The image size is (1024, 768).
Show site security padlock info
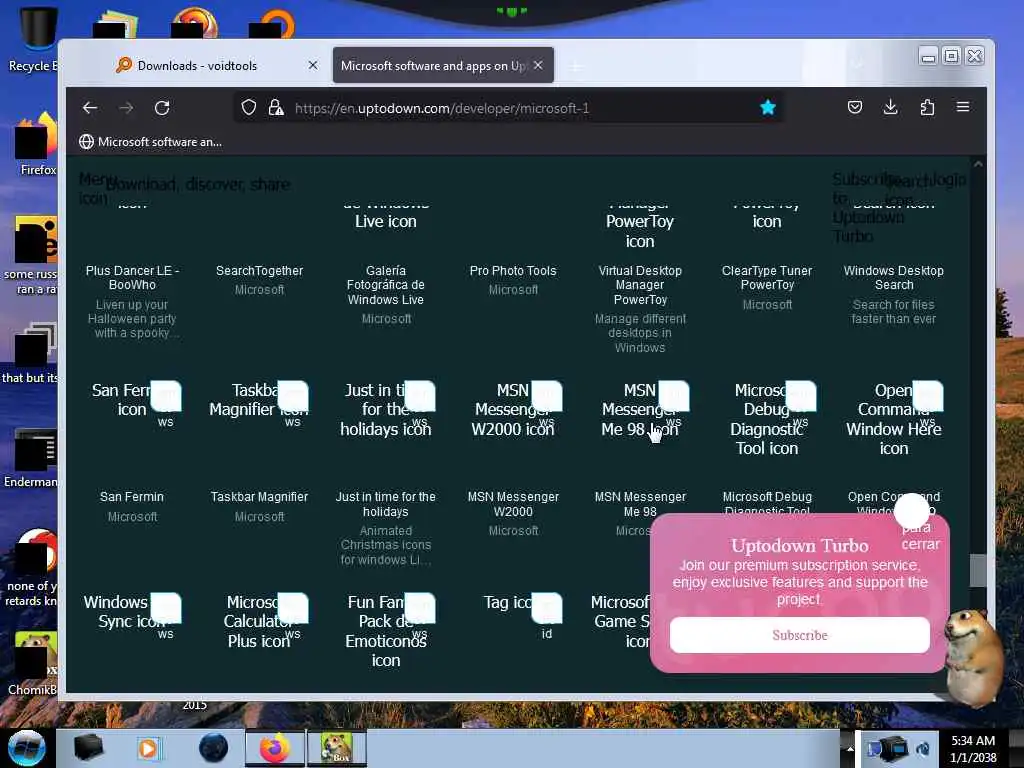point(276,107)
